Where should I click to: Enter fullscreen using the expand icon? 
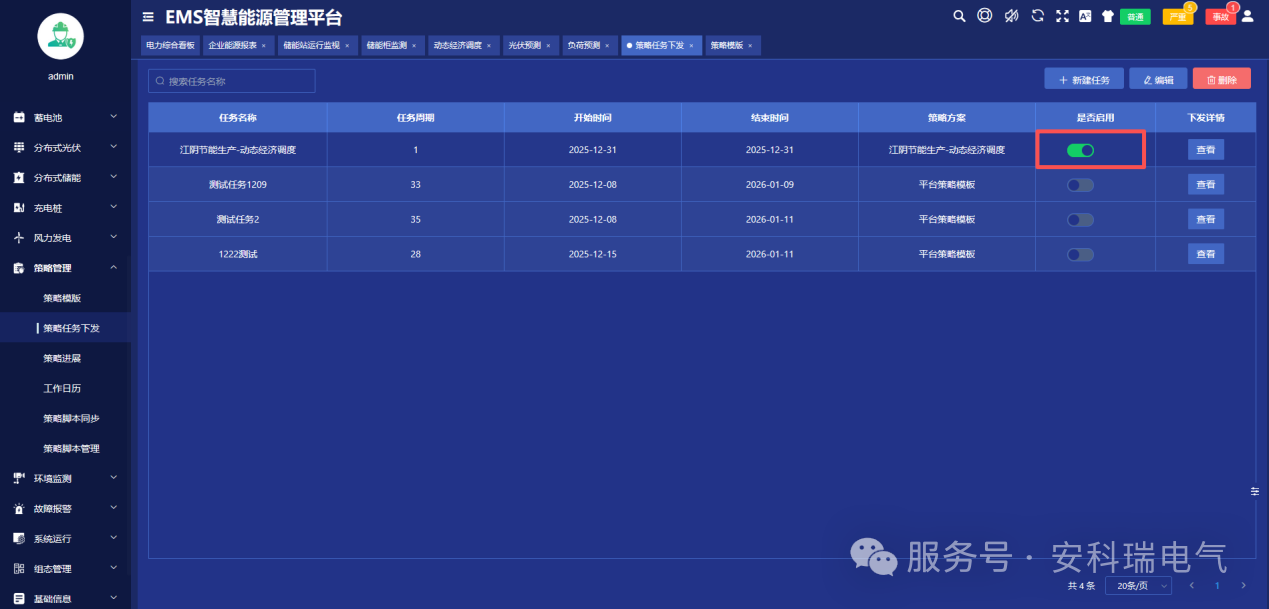click(1062, 16)
